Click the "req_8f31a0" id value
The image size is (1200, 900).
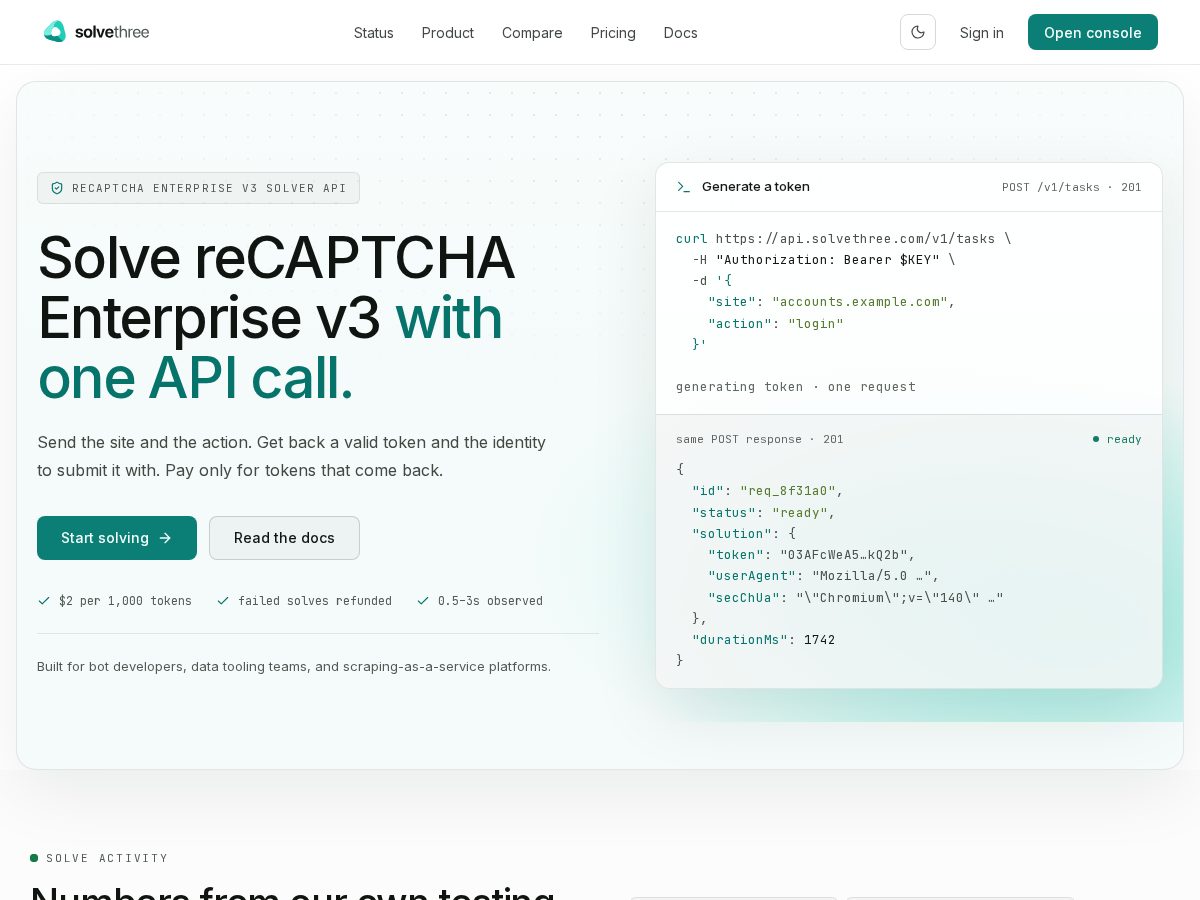[x=788, y=491]
